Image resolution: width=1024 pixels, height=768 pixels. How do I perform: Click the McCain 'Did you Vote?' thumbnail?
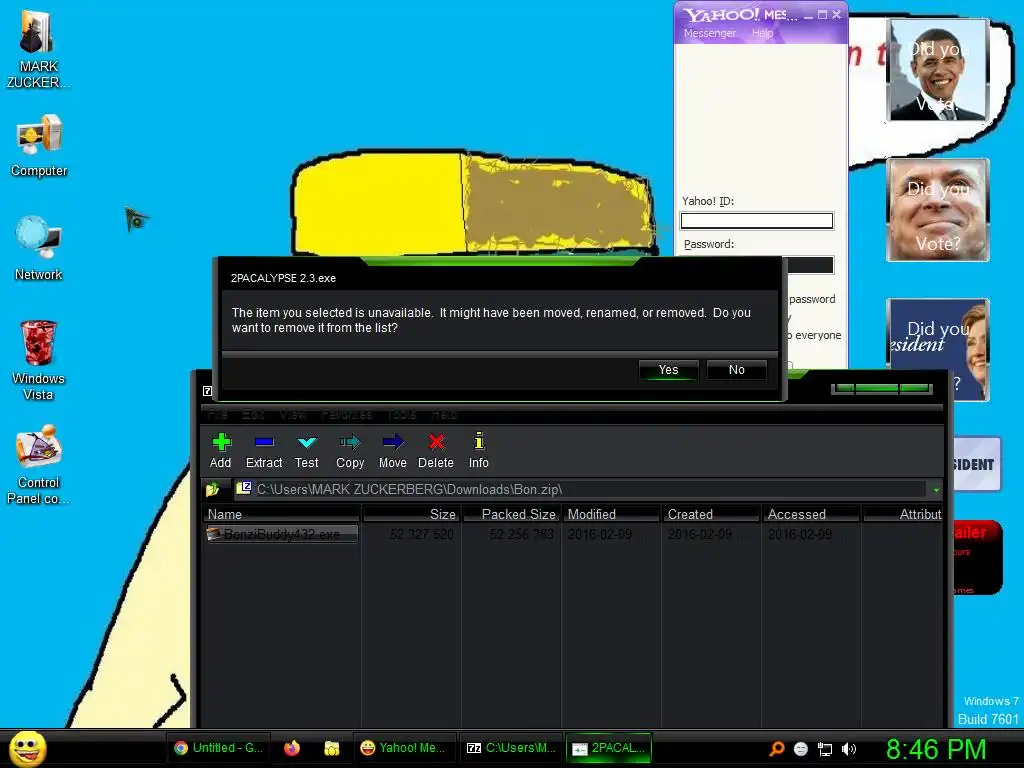pos(938,210)
